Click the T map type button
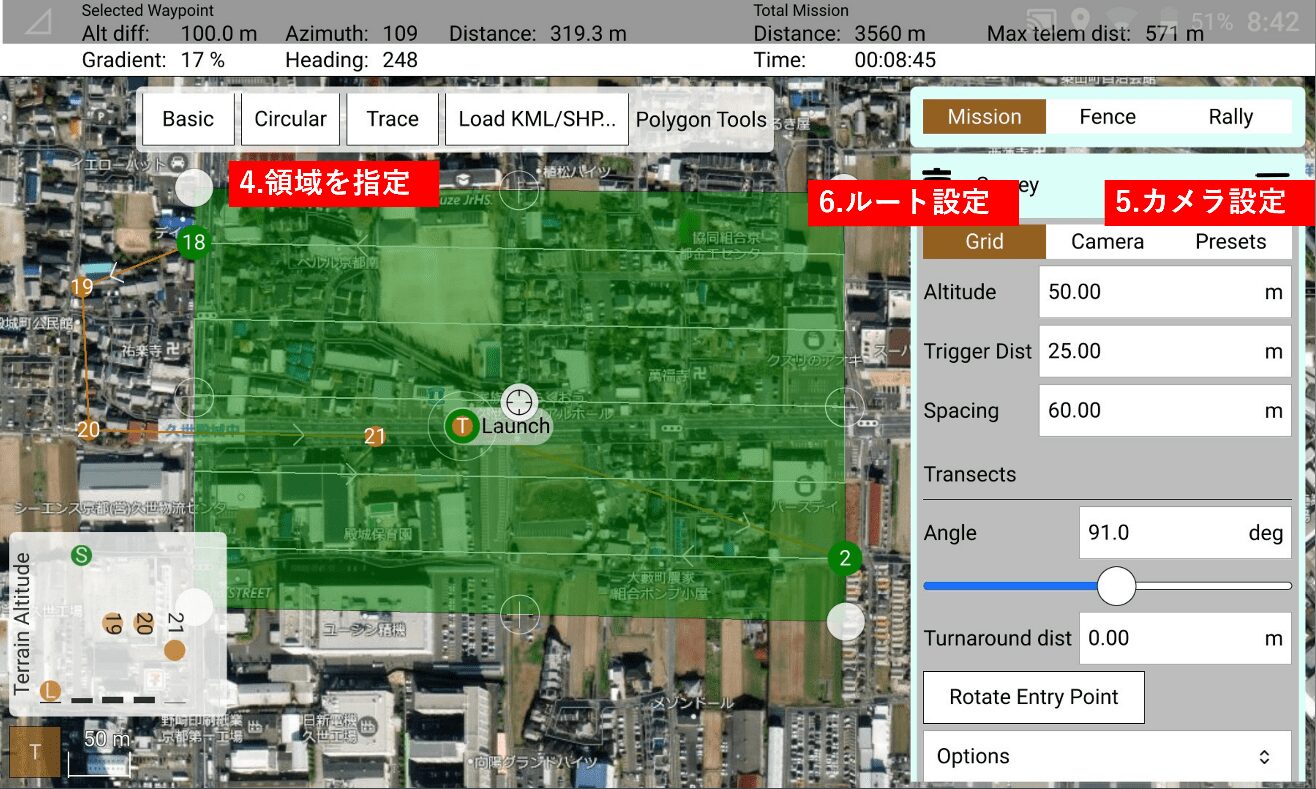This screenshot has width=1316, height=789. [x=35, y=752]
